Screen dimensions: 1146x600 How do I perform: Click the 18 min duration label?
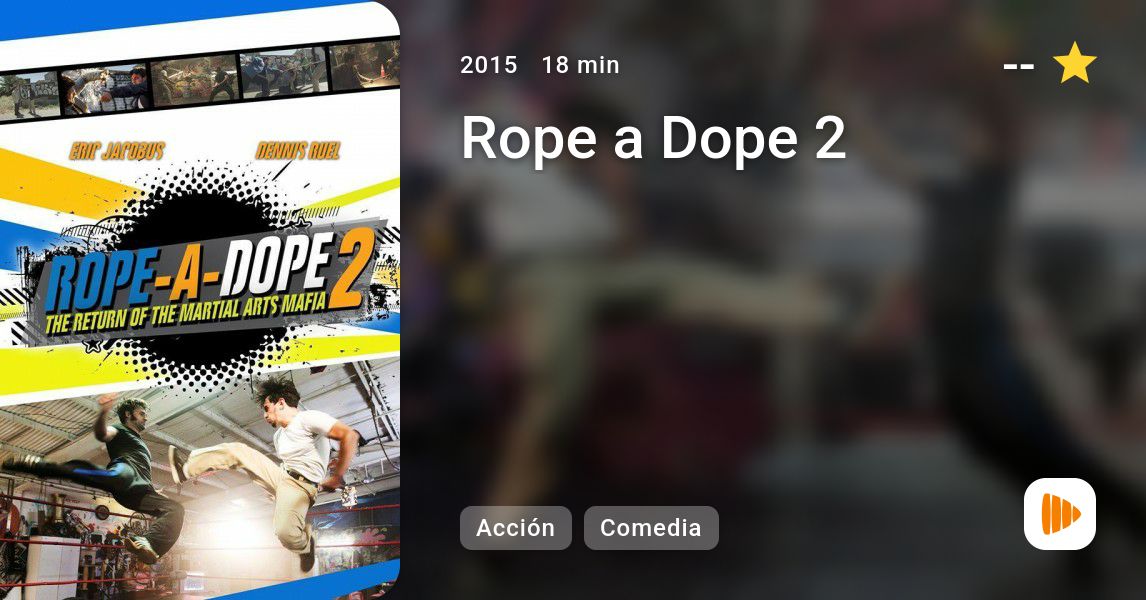[580, 65]
